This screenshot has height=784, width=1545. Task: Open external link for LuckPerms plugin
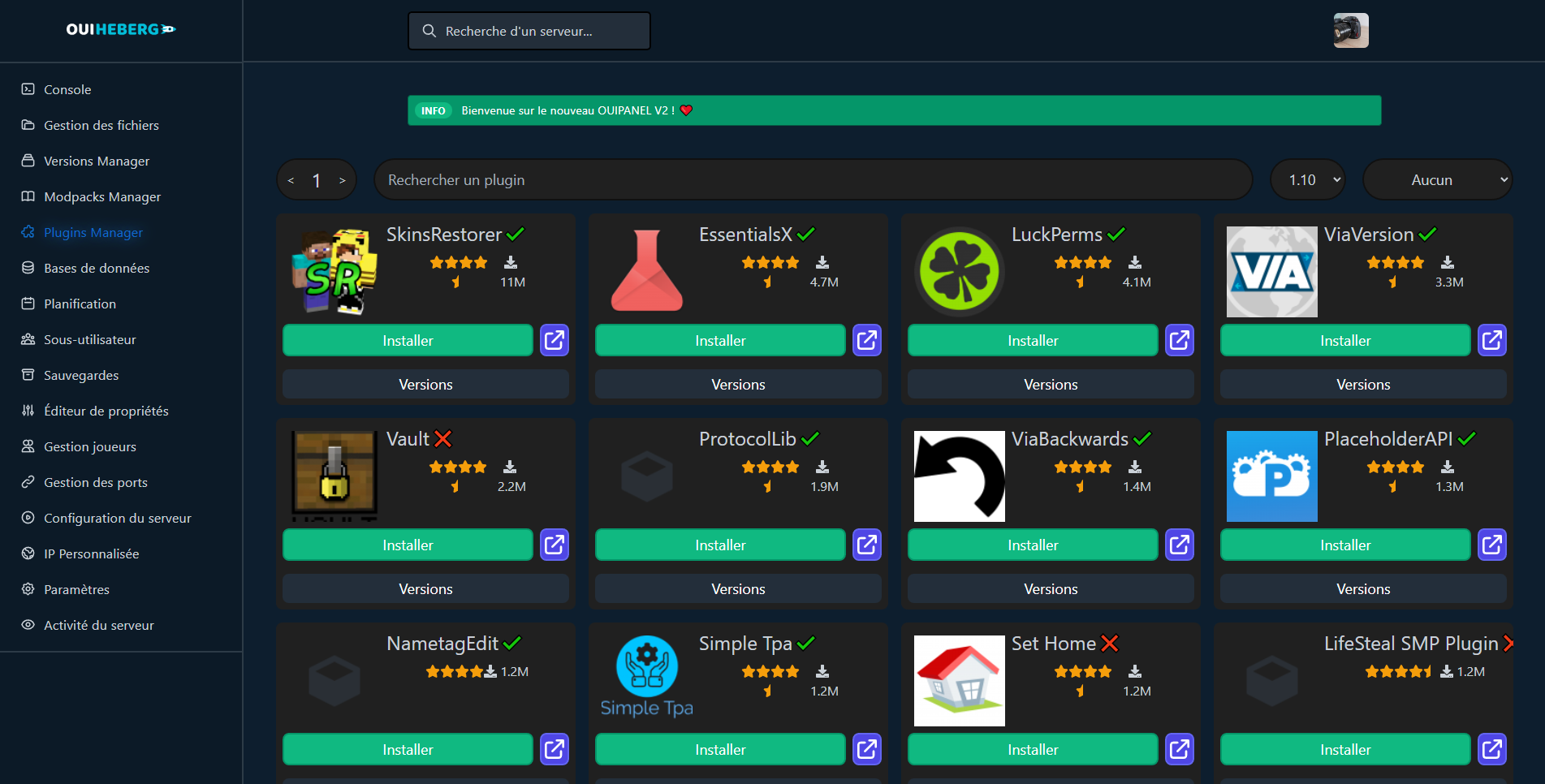(x=1180, y=340)
